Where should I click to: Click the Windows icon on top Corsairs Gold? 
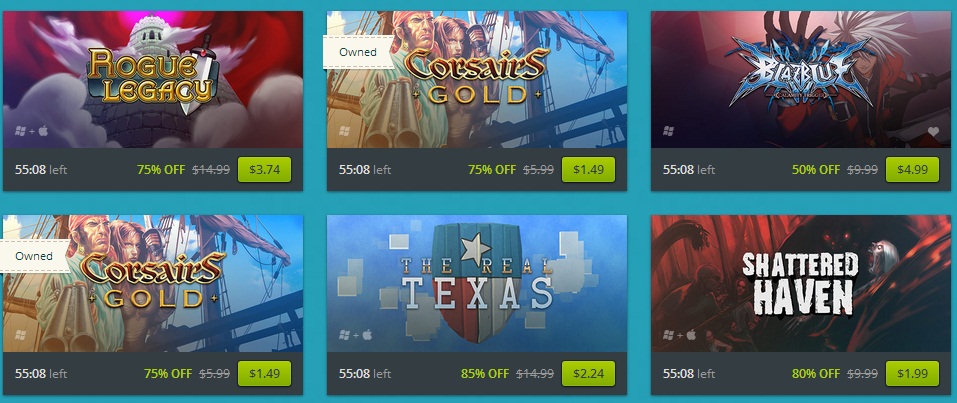(344, 131)
